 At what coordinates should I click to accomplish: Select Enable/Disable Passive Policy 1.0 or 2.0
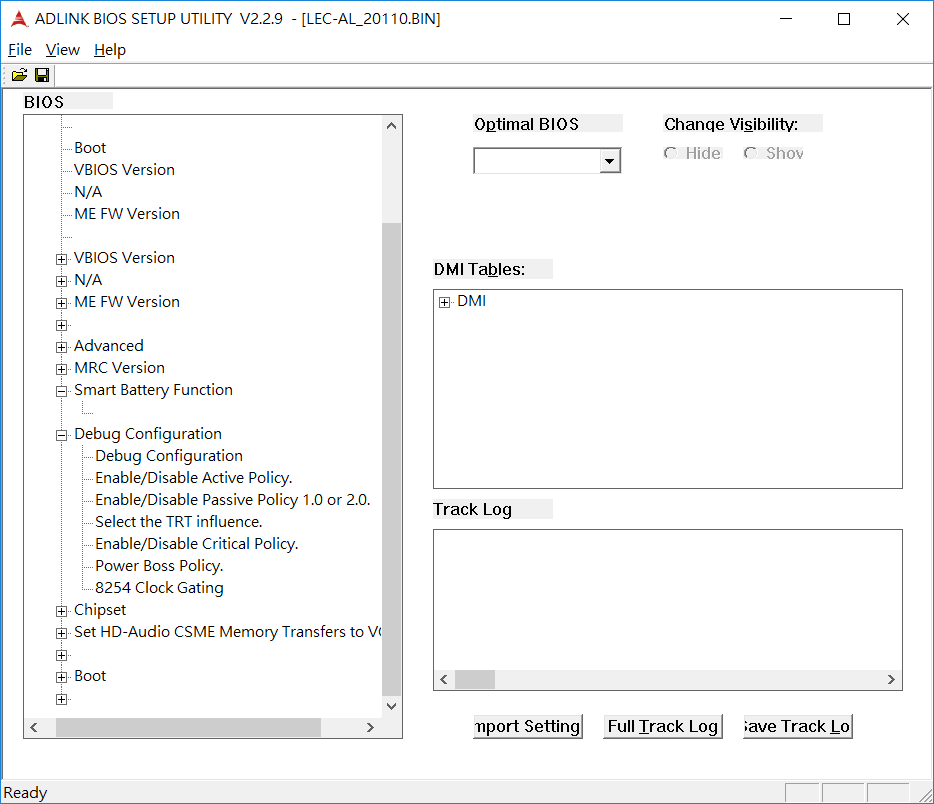coord(232,500)
